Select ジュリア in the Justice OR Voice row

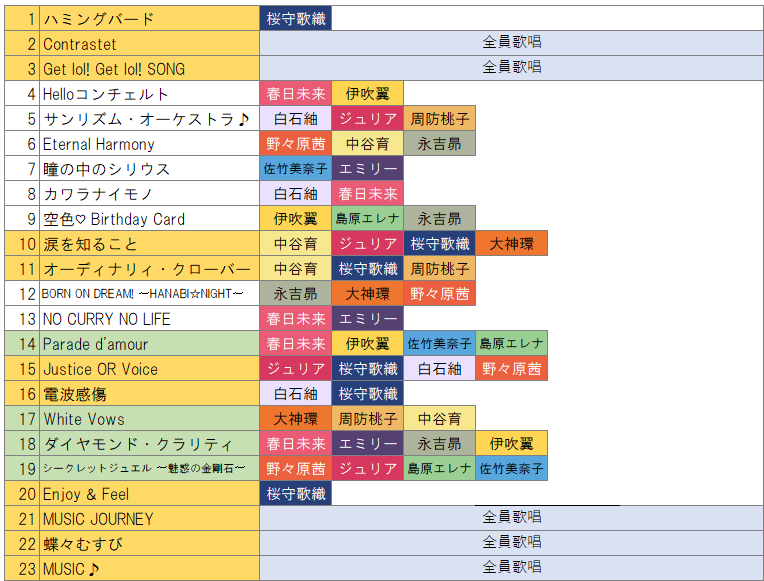(x=295, y=369)
